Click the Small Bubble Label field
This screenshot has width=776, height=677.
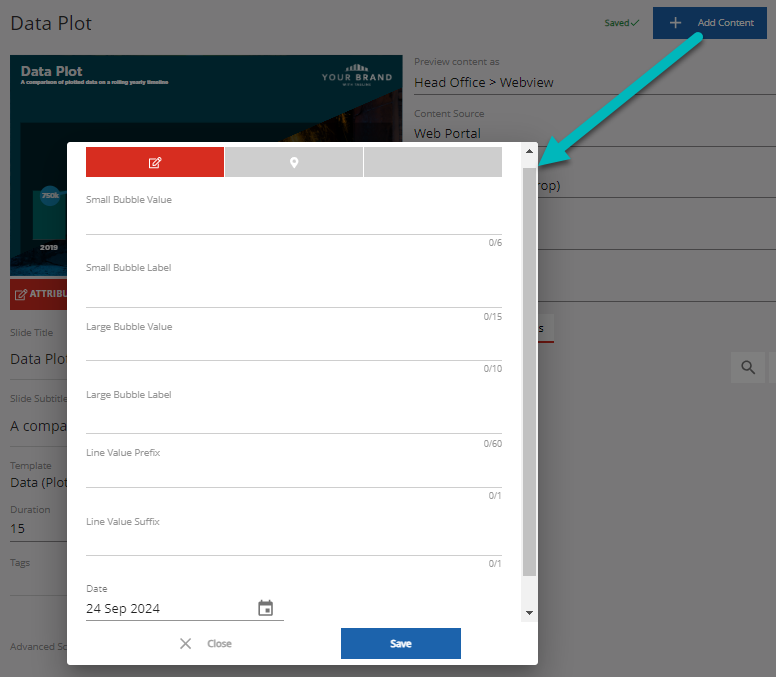(294, 293)
